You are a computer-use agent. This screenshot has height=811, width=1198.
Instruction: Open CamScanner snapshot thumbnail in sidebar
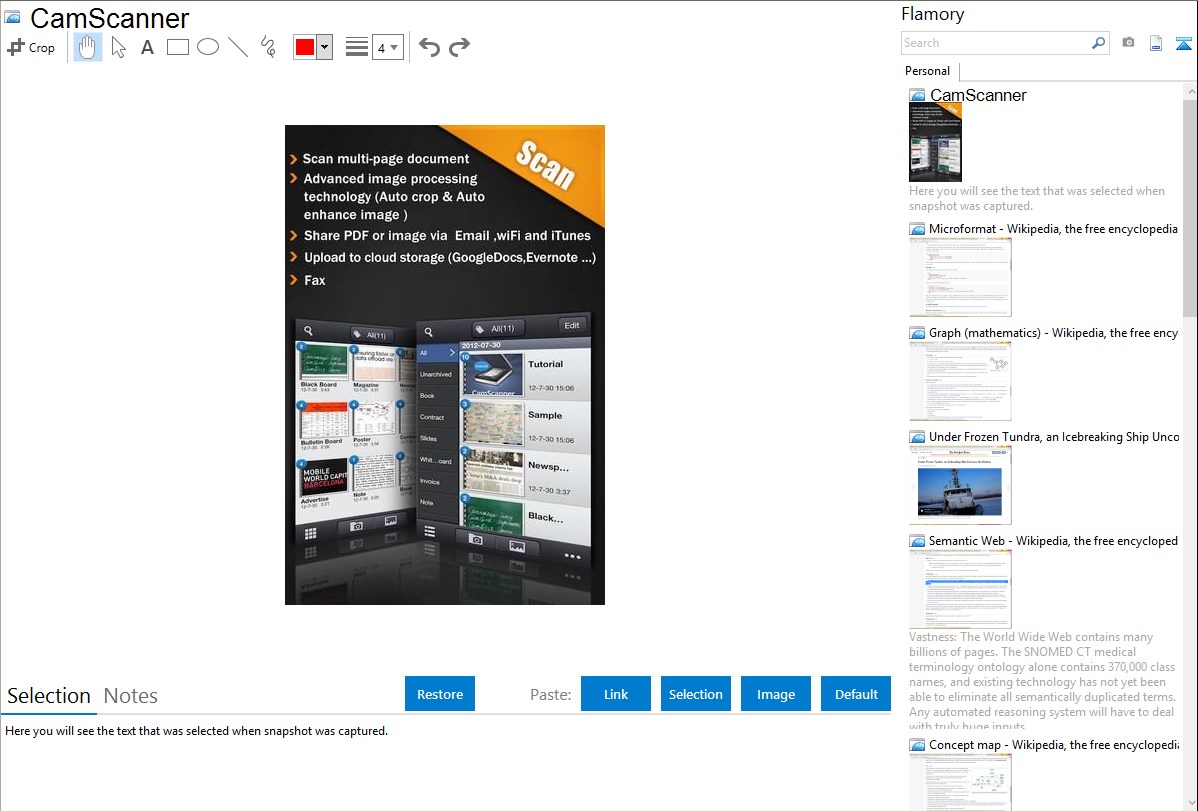pyautogui.click(x=935, y=142)
